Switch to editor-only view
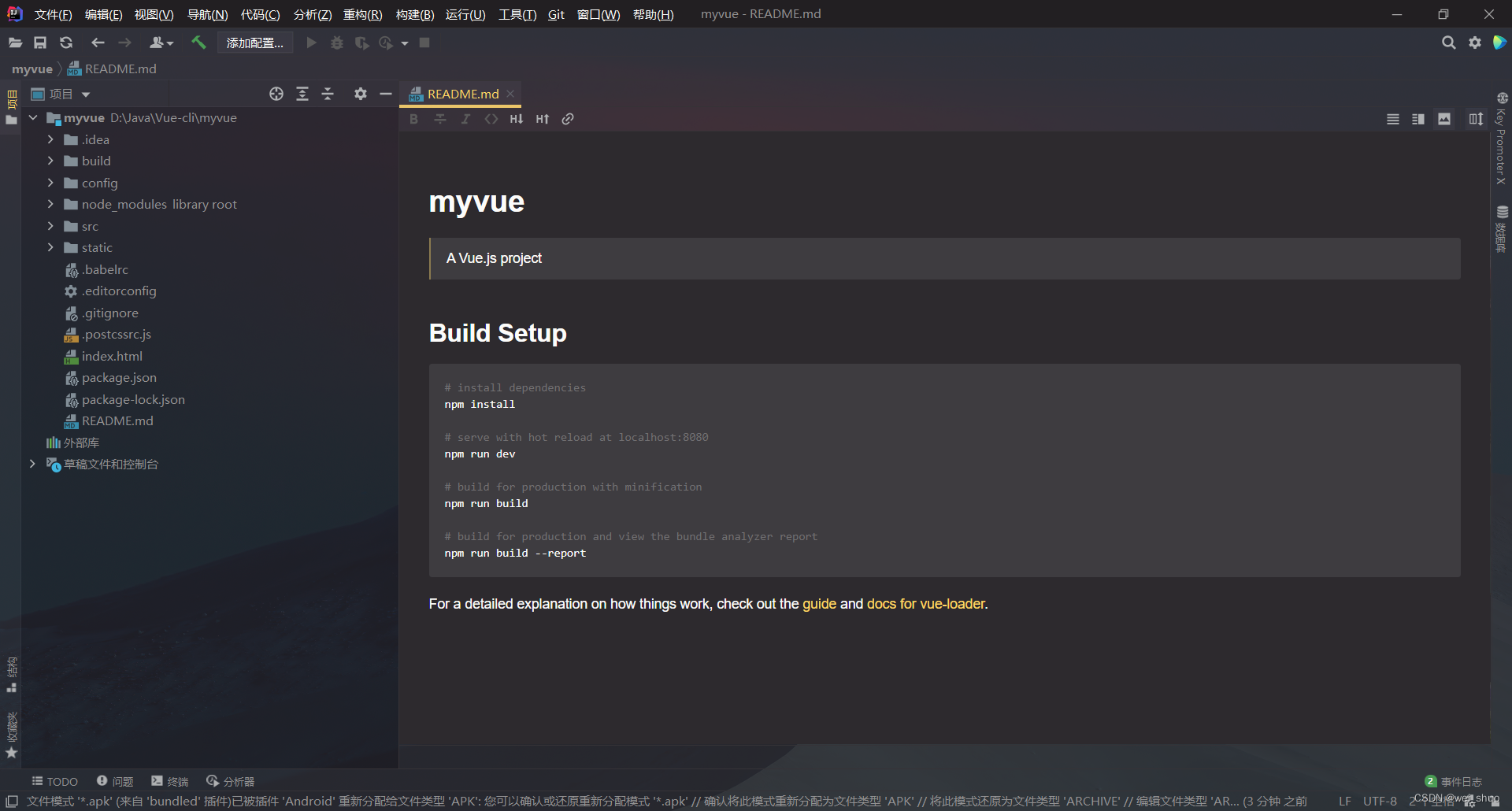The image size is (1512, 811). [1393, 119]
